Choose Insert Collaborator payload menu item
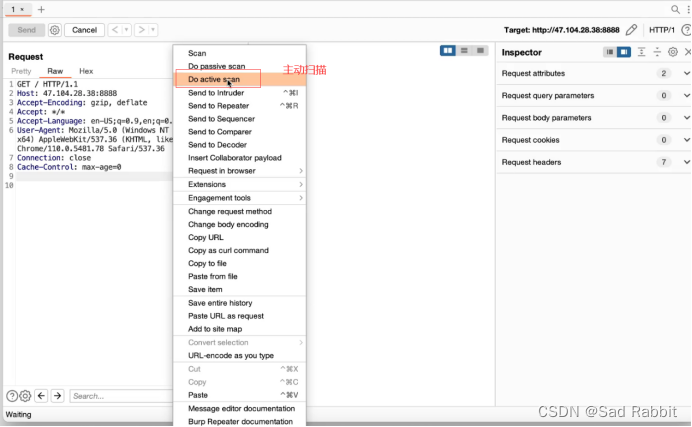Screen dimensions: 692x427 tap(240, 158)
